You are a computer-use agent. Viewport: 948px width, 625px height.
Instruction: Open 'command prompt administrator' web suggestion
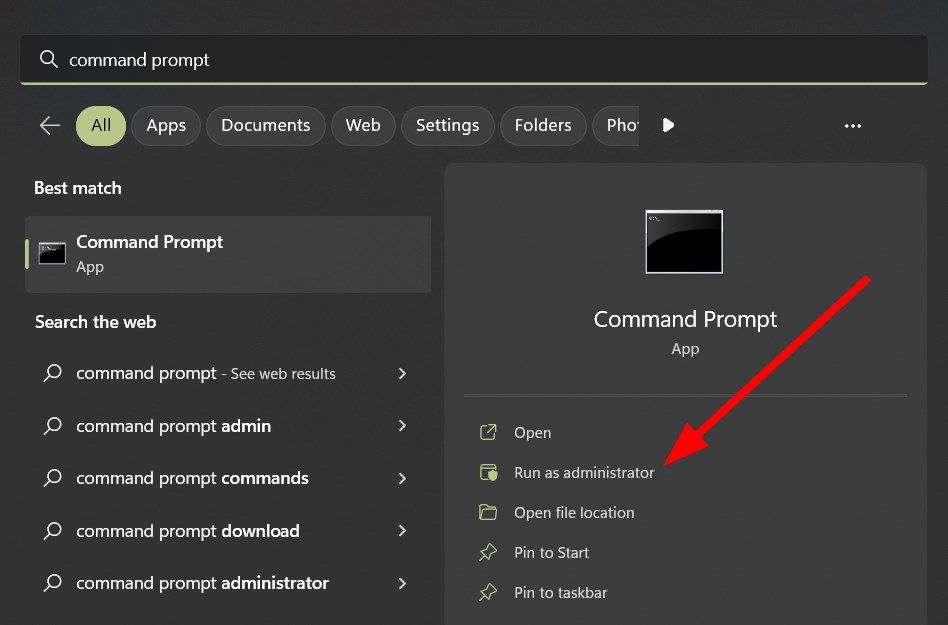[x=202, y=583]
